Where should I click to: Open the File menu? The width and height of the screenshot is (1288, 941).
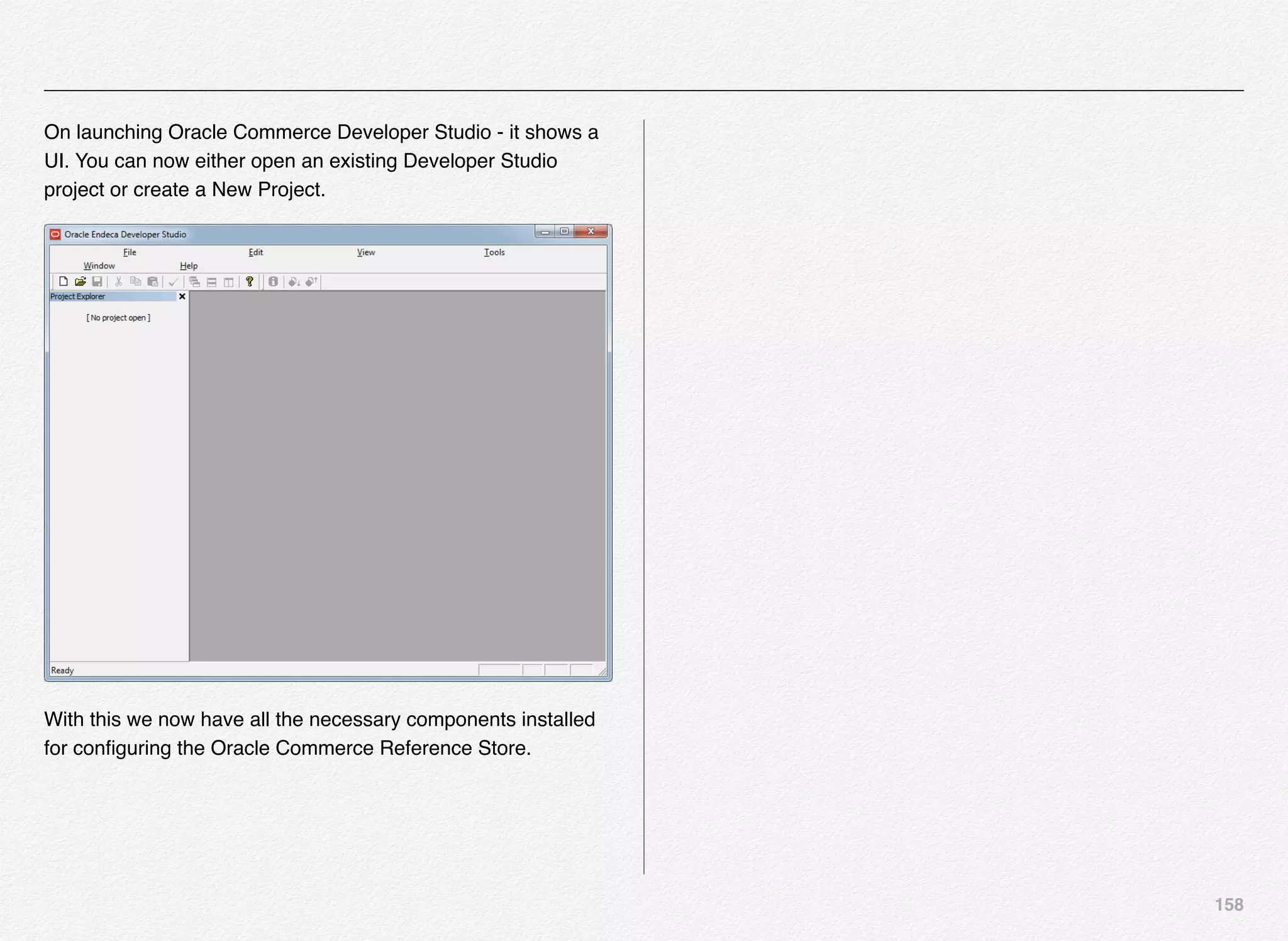click(130, 252)
